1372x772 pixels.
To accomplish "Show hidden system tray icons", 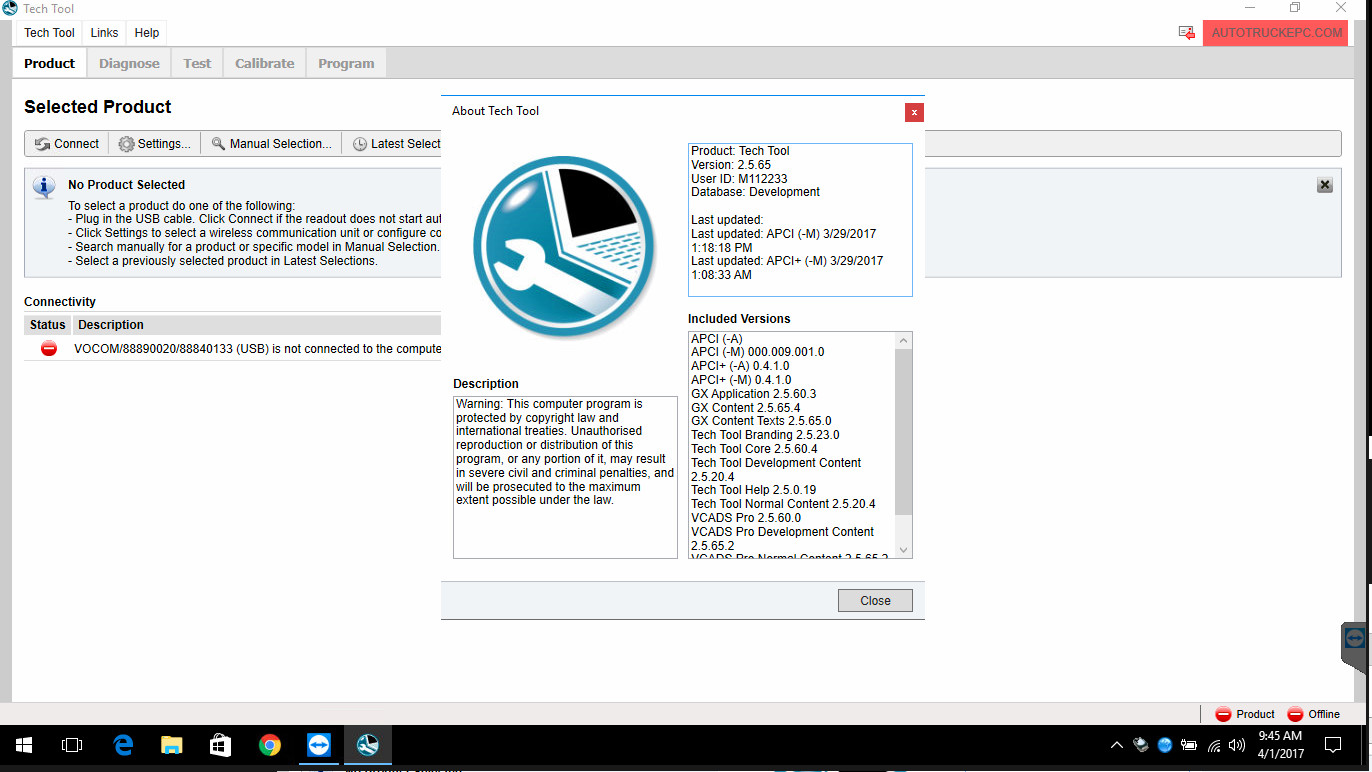I will click(x=1117, y=745).
